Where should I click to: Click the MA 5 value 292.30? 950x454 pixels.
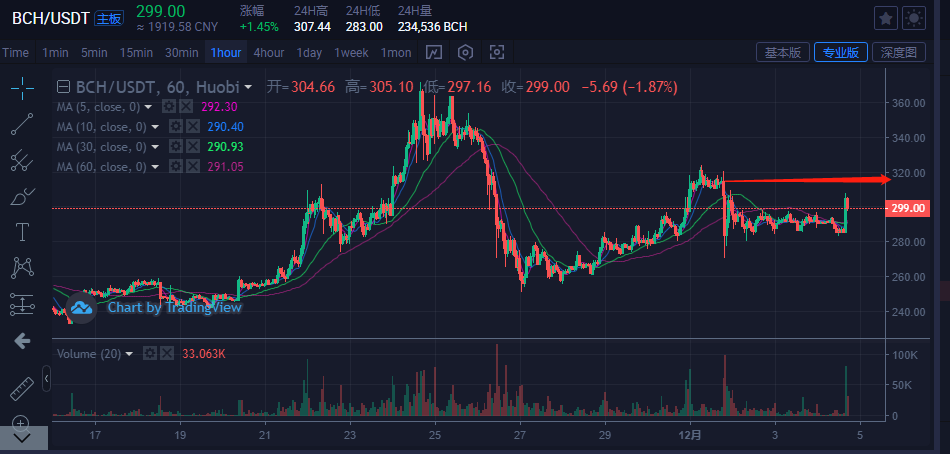[x=221, y=107]
